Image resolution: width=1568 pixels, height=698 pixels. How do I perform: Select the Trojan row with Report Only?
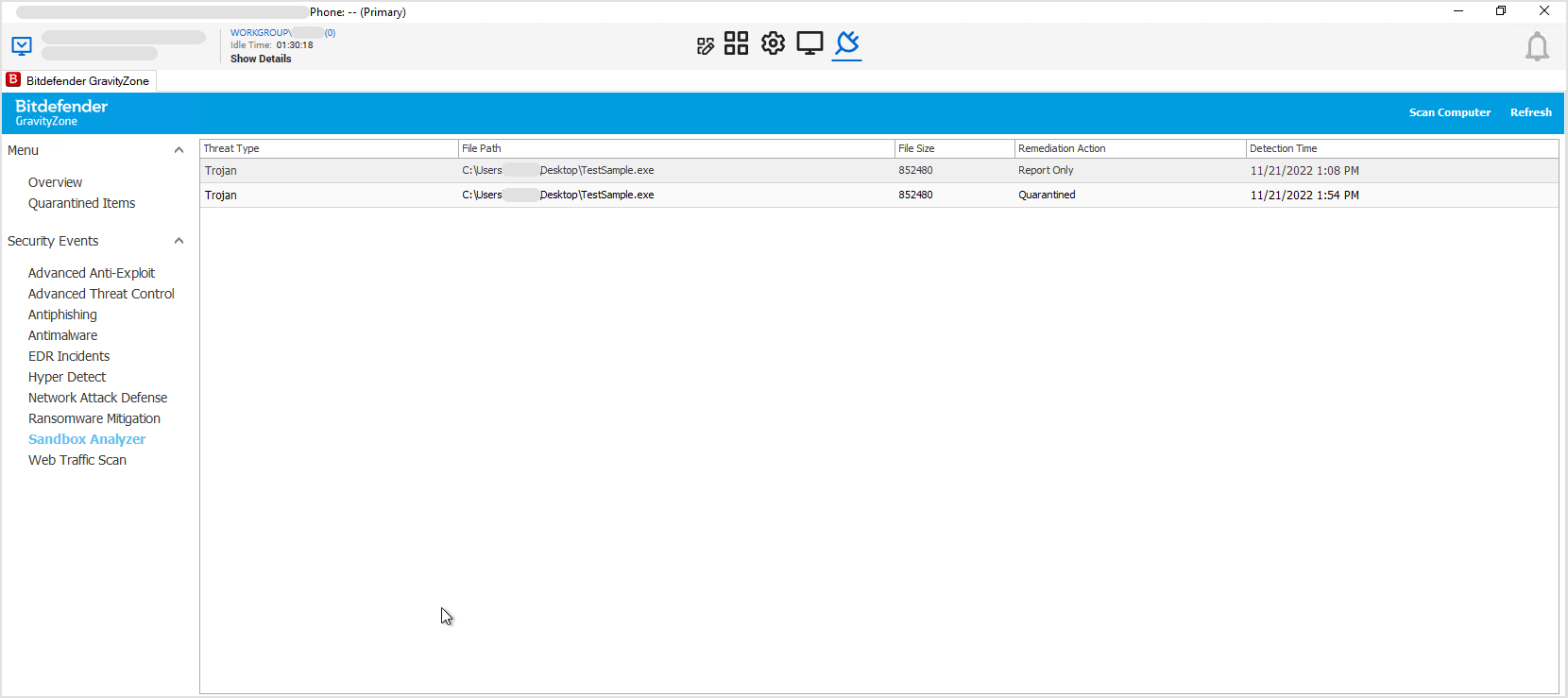pyautogui.click(x=879, y=171)
